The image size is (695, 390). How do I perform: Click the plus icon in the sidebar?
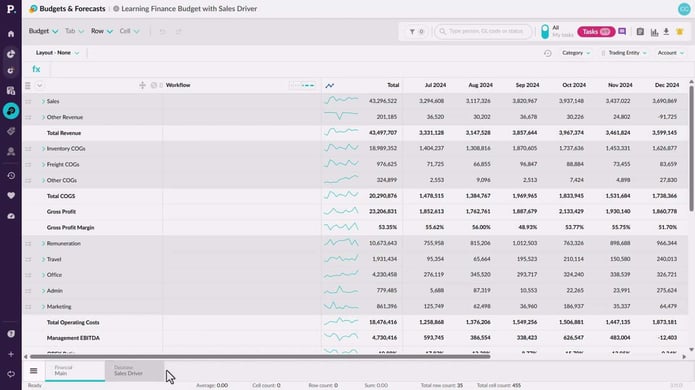11,354
